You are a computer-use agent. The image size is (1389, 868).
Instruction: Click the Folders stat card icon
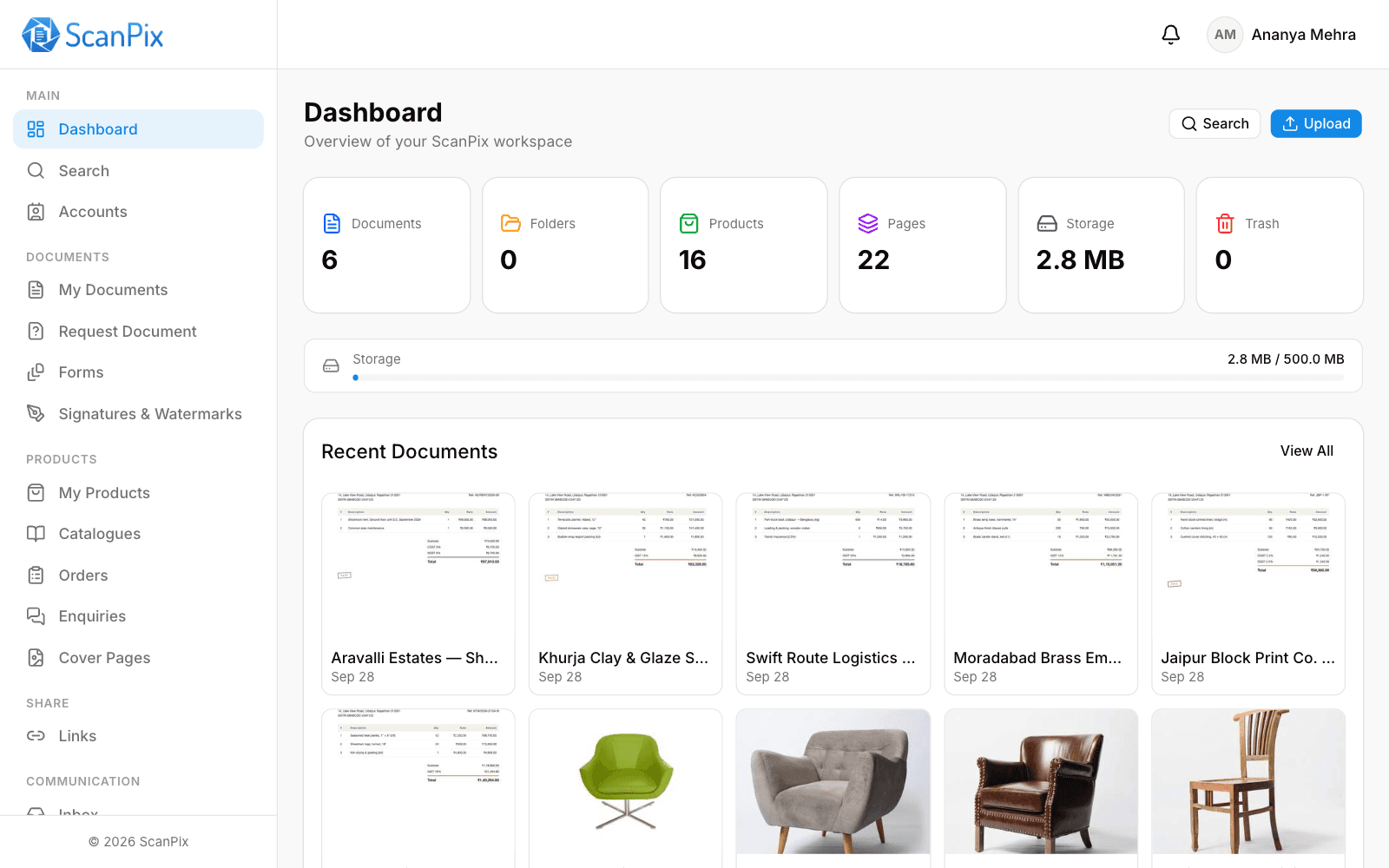click(x=510, y=223)
